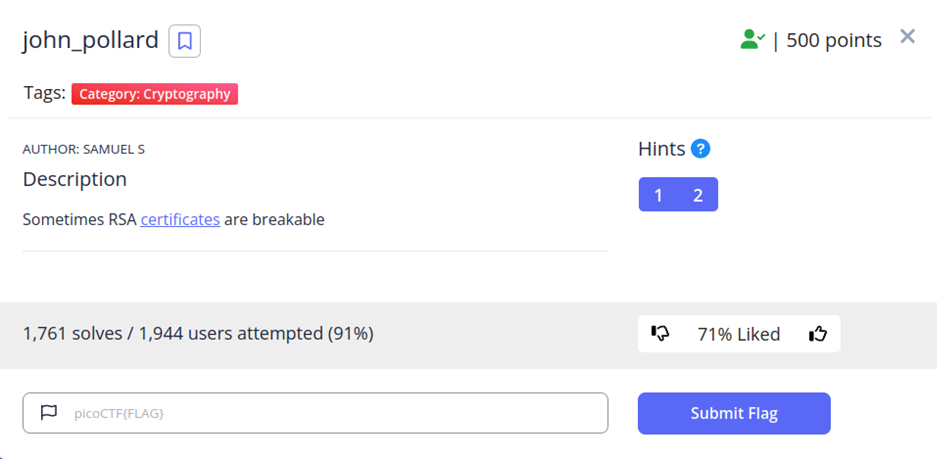
Task: Open hint number 1
Action: pos(658,195)
